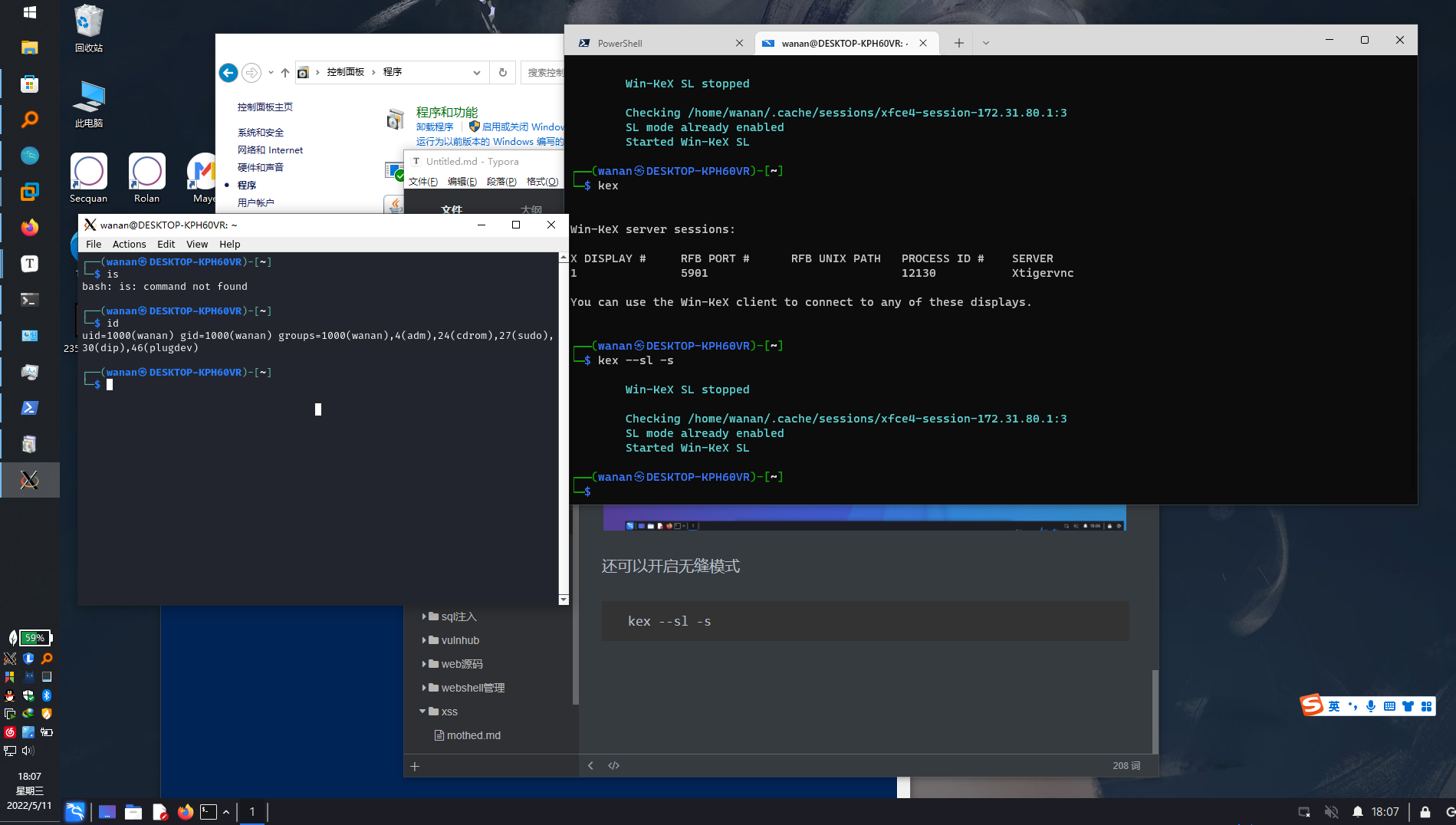The width and height of the screenshot is (1456, 825).
Task: Click the Sogou input method logo
Action: pyautogui.click(x=1312, y=705)
